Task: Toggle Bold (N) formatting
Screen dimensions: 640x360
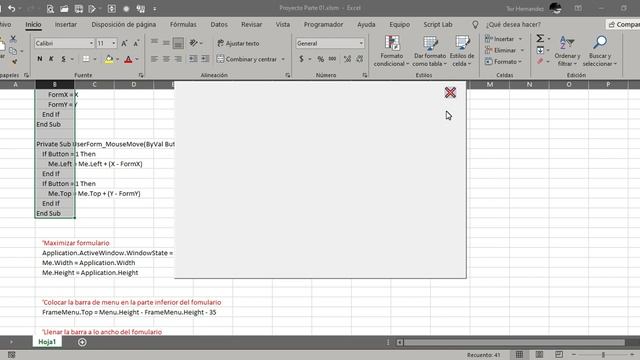Action: point(40,59)
